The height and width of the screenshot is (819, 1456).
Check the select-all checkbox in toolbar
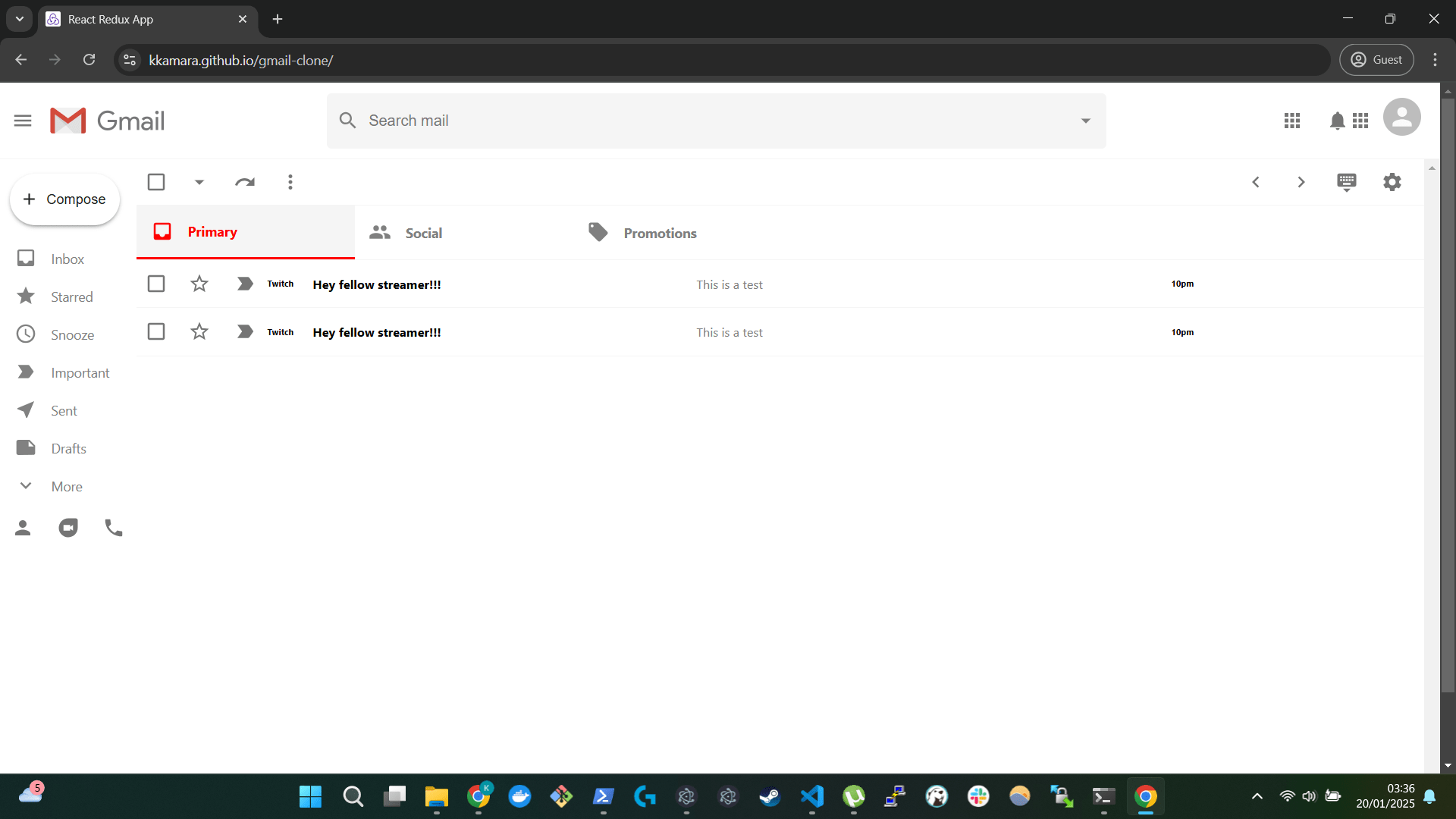(156, 182)
